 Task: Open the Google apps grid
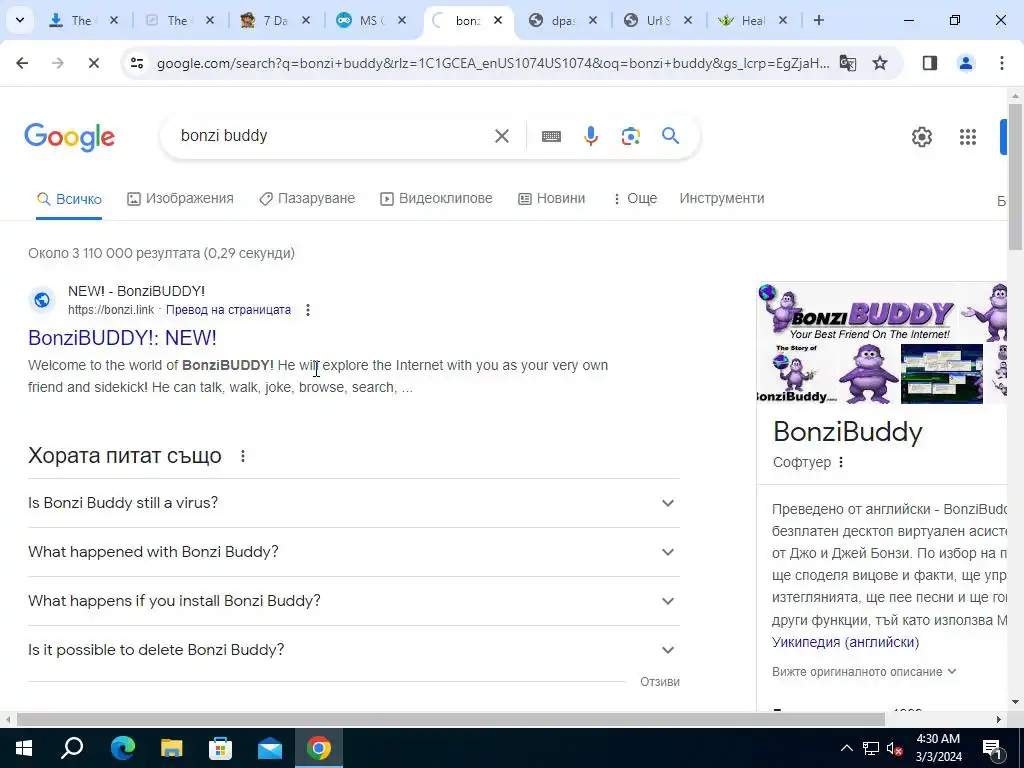(968, 136)
